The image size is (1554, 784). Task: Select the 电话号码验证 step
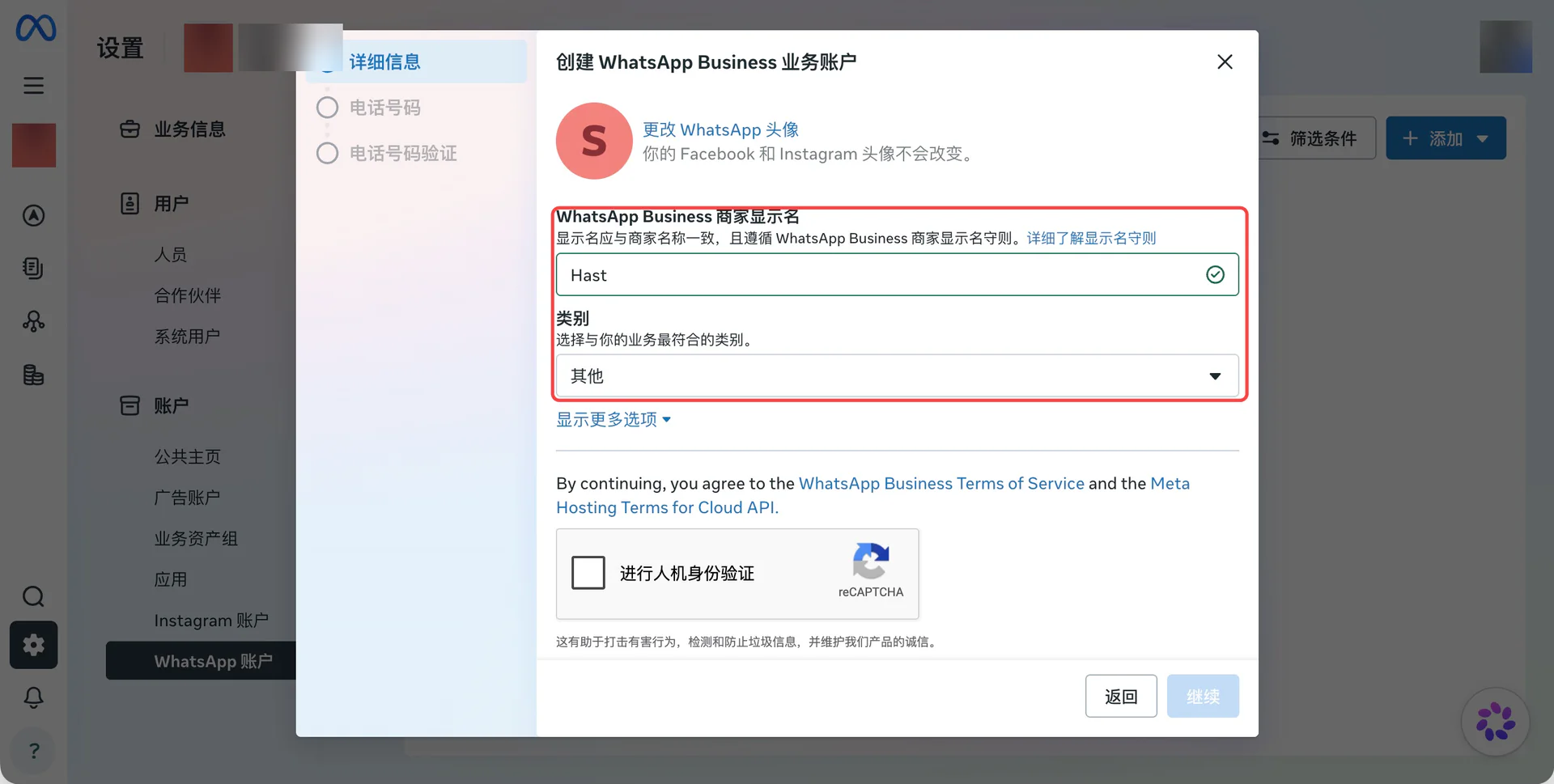pos(403,153)
